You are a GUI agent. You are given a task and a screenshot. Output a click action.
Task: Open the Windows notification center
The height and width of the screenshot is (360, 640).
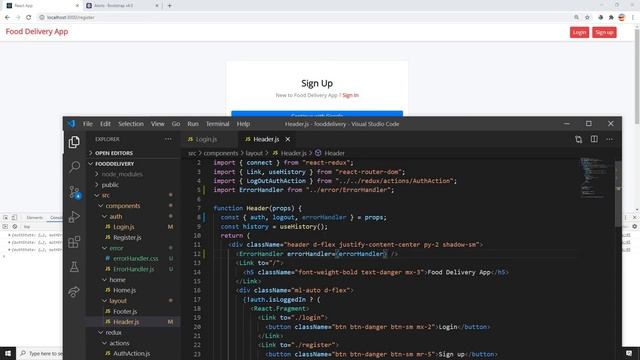[629, 353]
